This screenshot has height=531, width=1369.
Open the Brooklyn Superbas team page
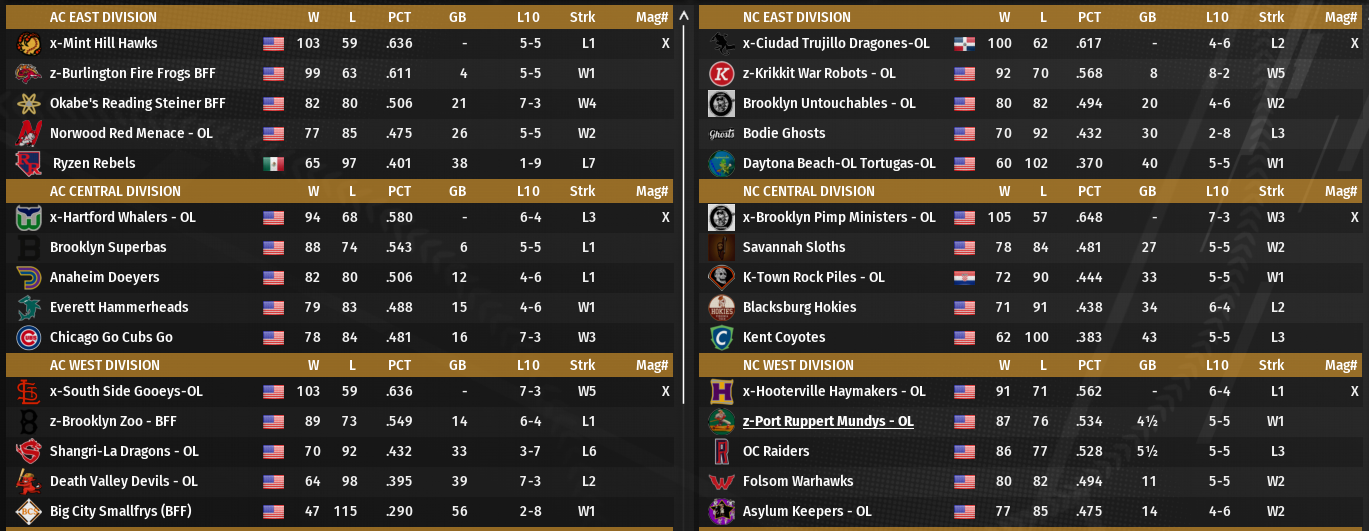108,248
